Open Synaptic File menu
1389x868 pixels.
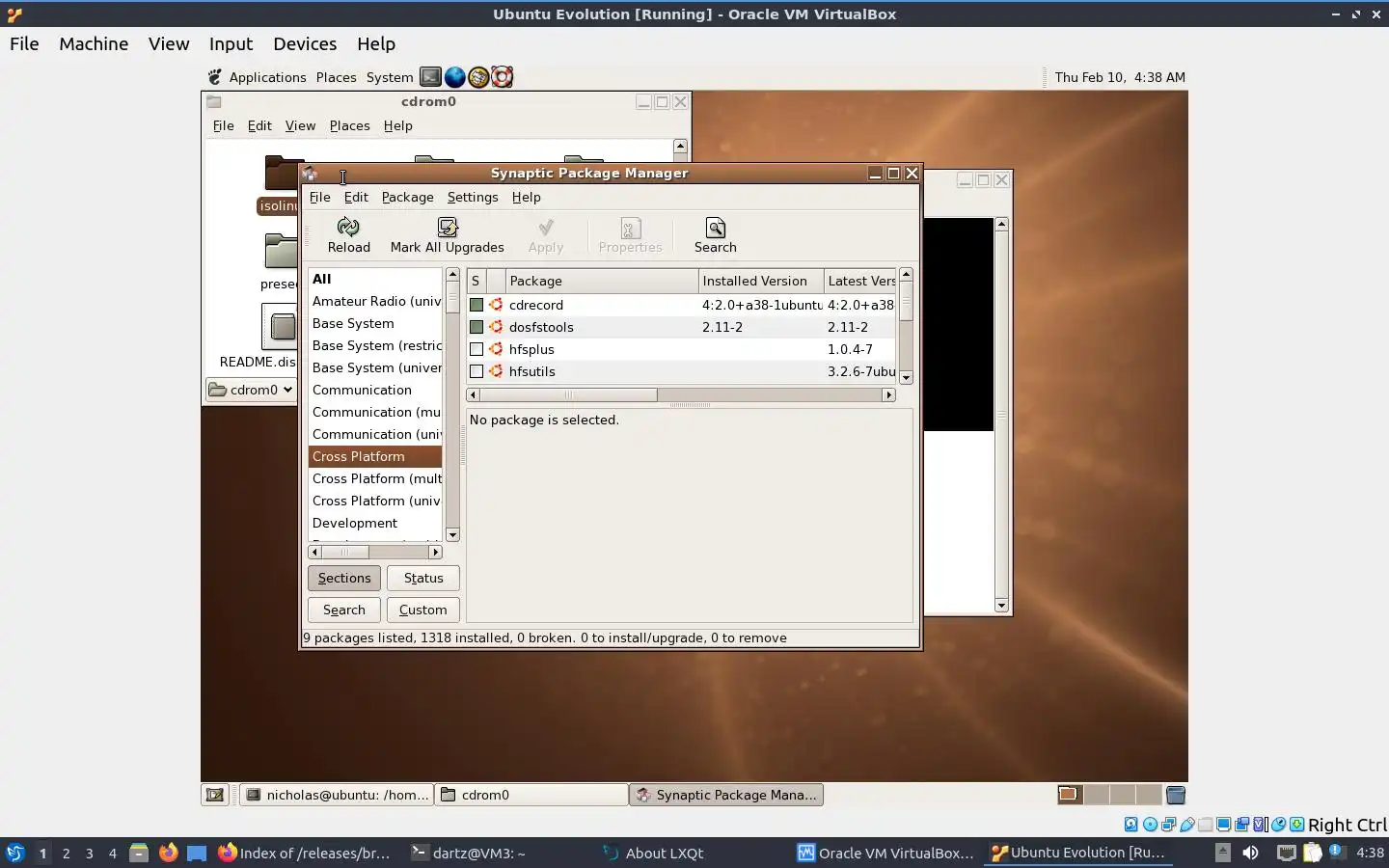pyautogui.click(x=319, y=197)
